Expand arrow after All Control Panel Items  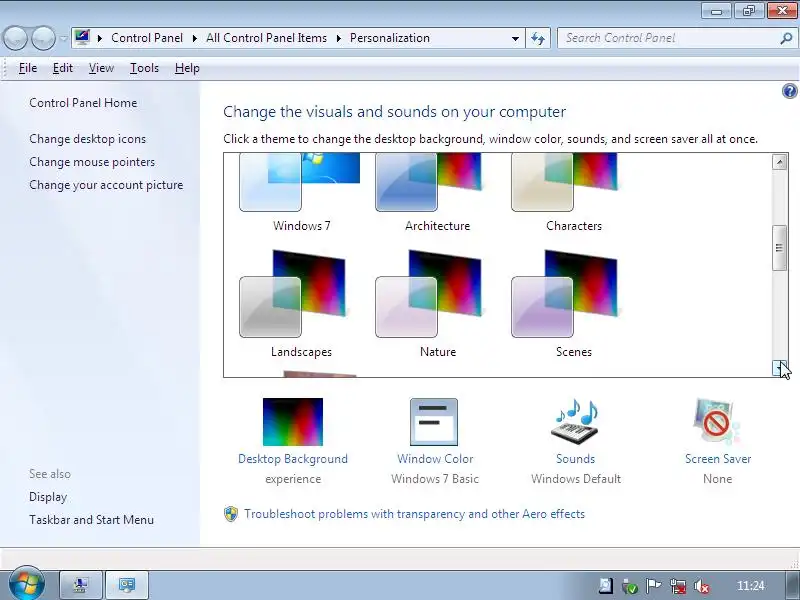338,38
